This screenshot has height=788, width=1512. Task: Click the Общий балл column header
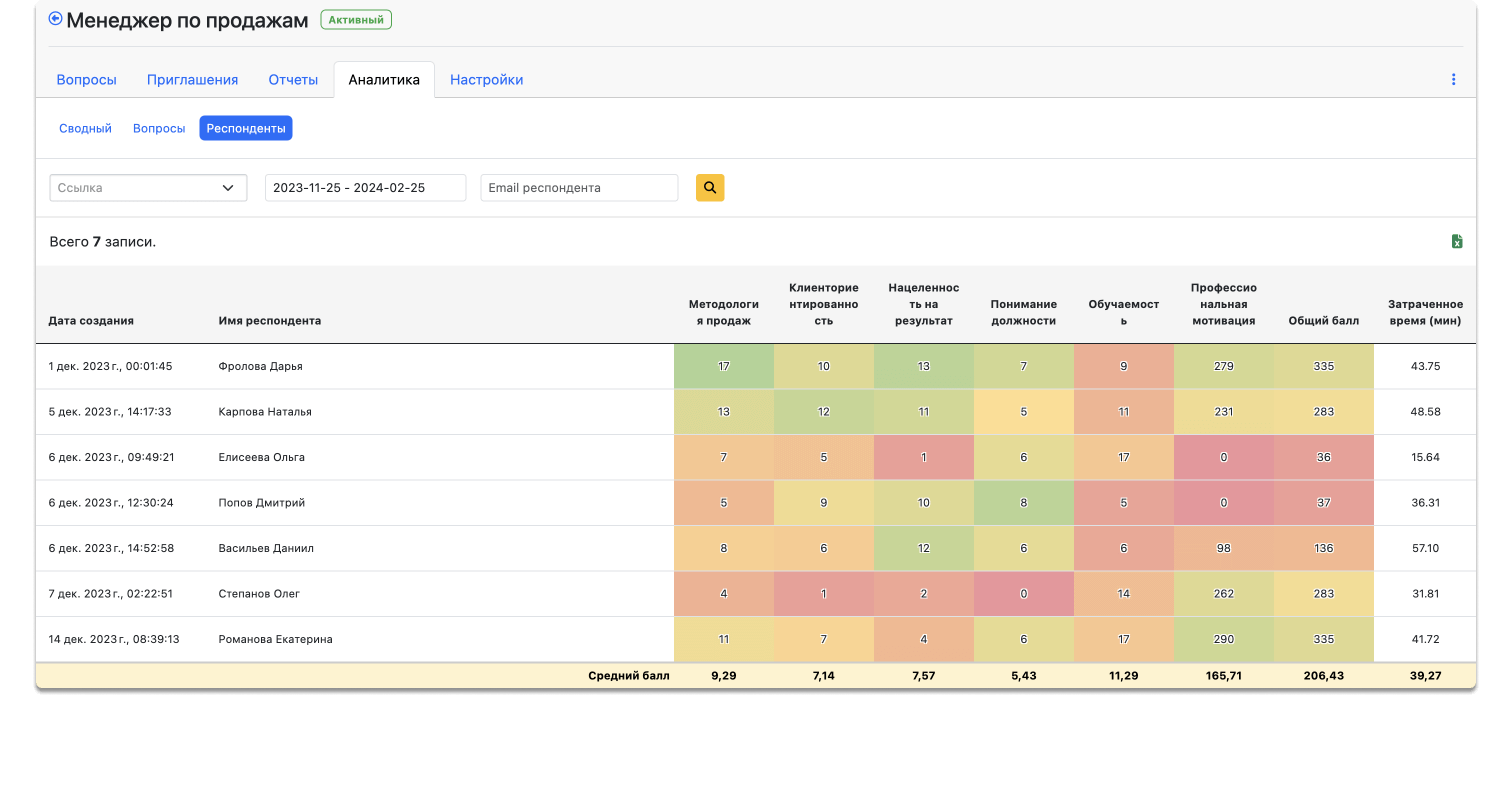pos(1323,321)
